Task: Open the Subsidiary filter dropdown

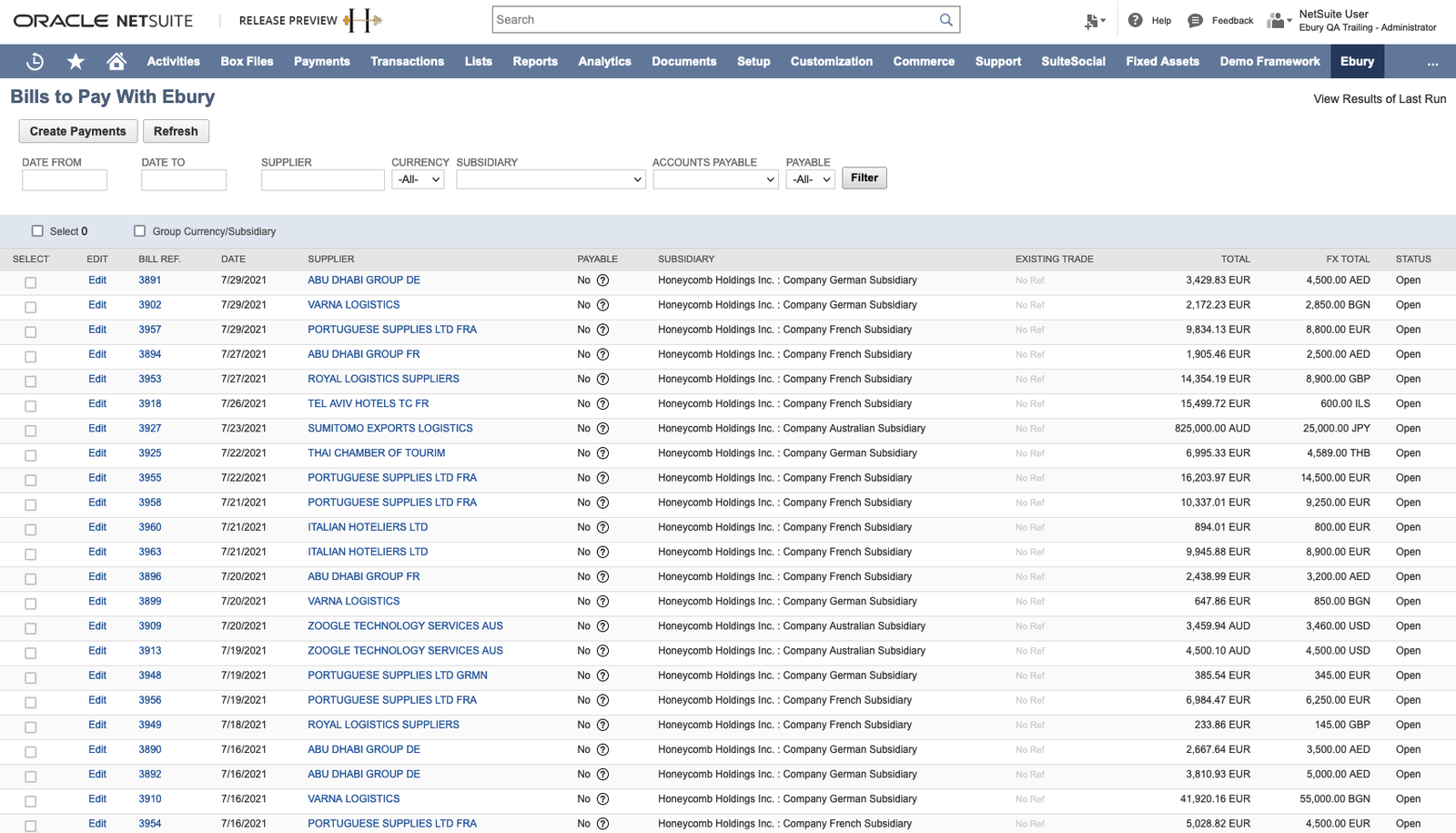Action: (x=551, y=179)
